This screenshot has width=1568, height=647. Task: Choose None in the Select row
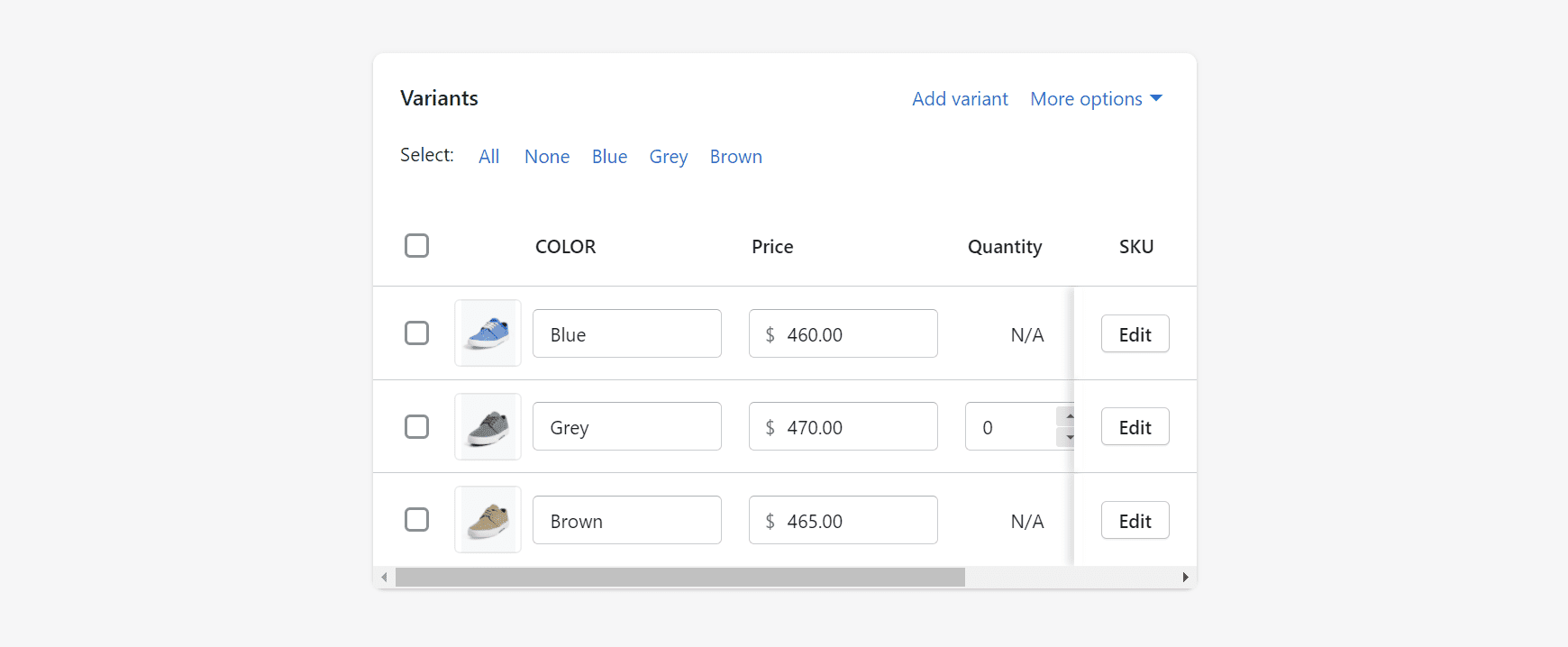point(547,157)
